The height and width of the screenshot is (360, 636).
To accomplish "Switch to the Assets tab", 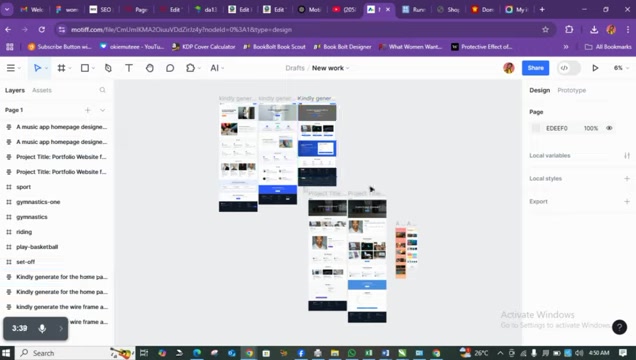I will 42,90.
